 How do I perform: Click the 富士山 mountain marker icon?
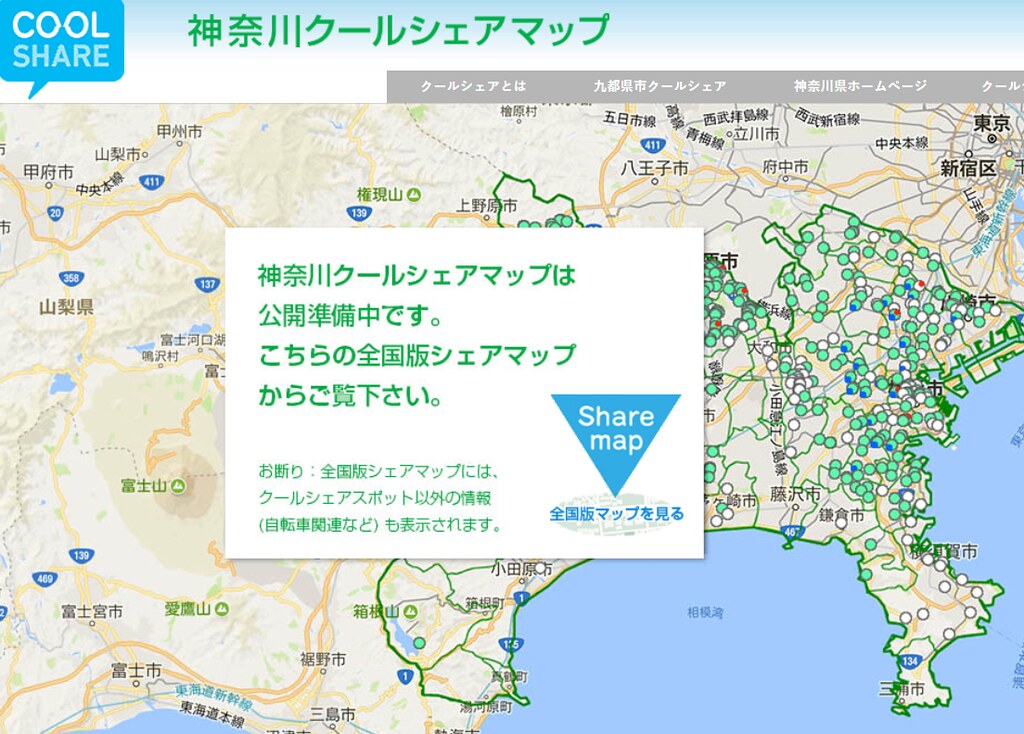point(178,487)
